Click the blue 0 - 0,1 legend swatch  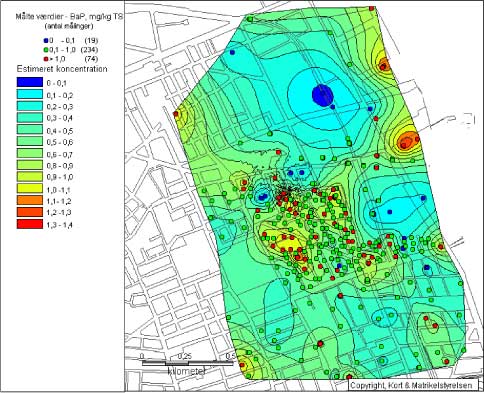click(30, 82)
